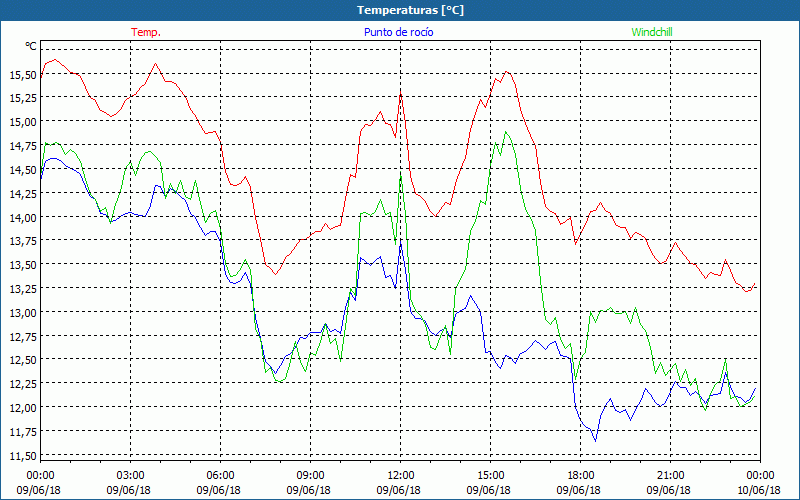Click the '°C' axis unit label
Image resolution: width=800 pixels, height=500 pixels.
(x=31, y=46)
